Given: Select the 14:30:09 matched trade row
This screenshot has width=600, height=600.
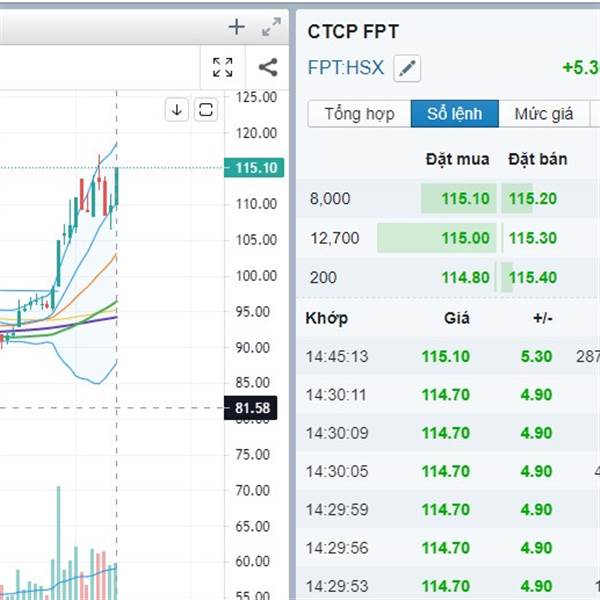Looking at the screenshot, I should pyautogui.click(x=448, y=433).
